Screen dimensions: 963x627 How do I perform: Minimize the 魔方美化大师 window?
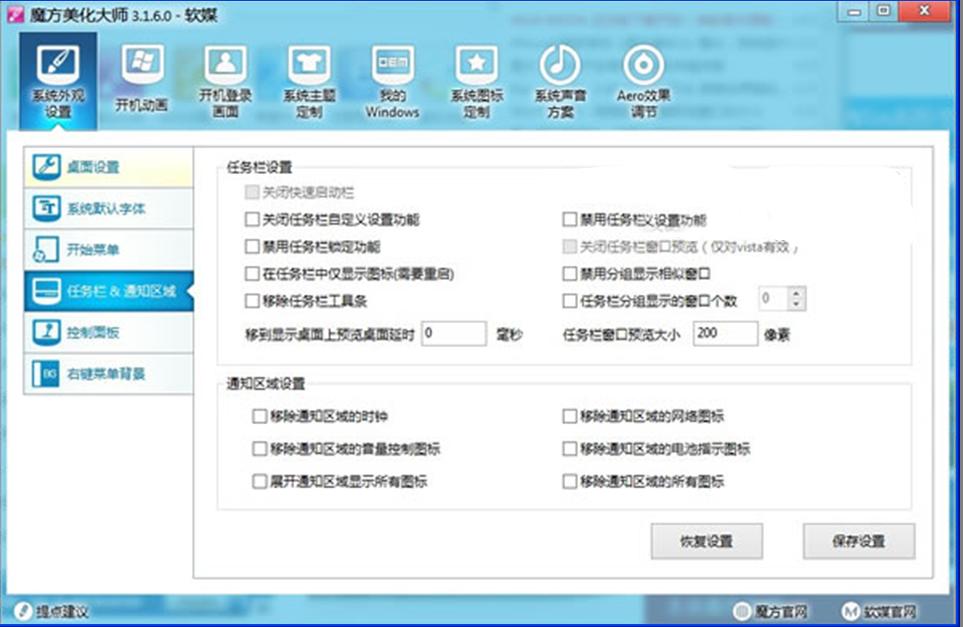point(854,12)
